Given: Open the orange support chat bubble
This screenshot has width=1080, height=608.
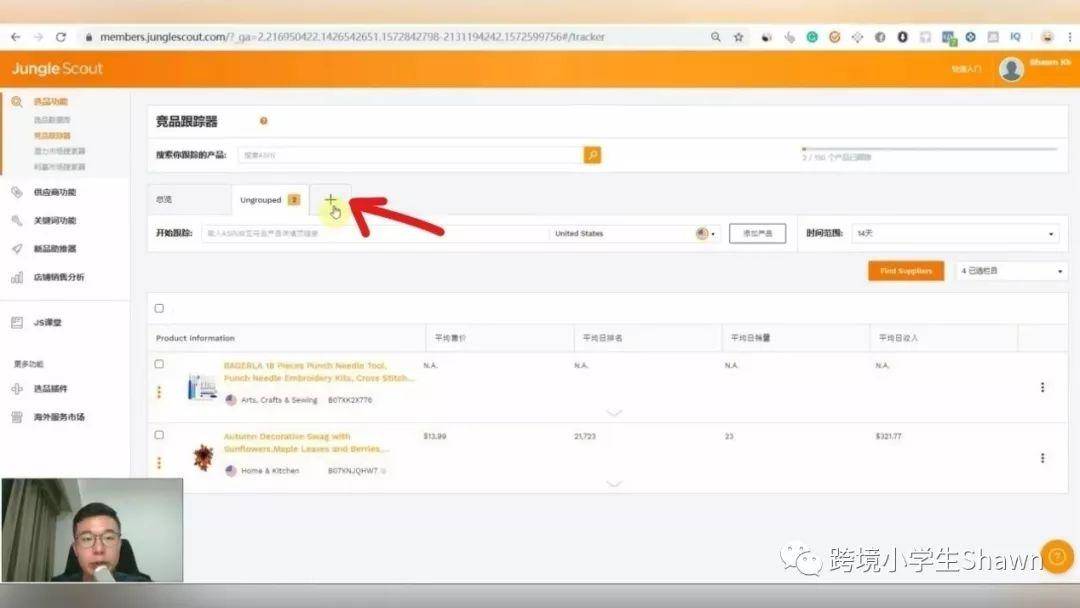Looking at the screenshot, I should click(1057, 556).
